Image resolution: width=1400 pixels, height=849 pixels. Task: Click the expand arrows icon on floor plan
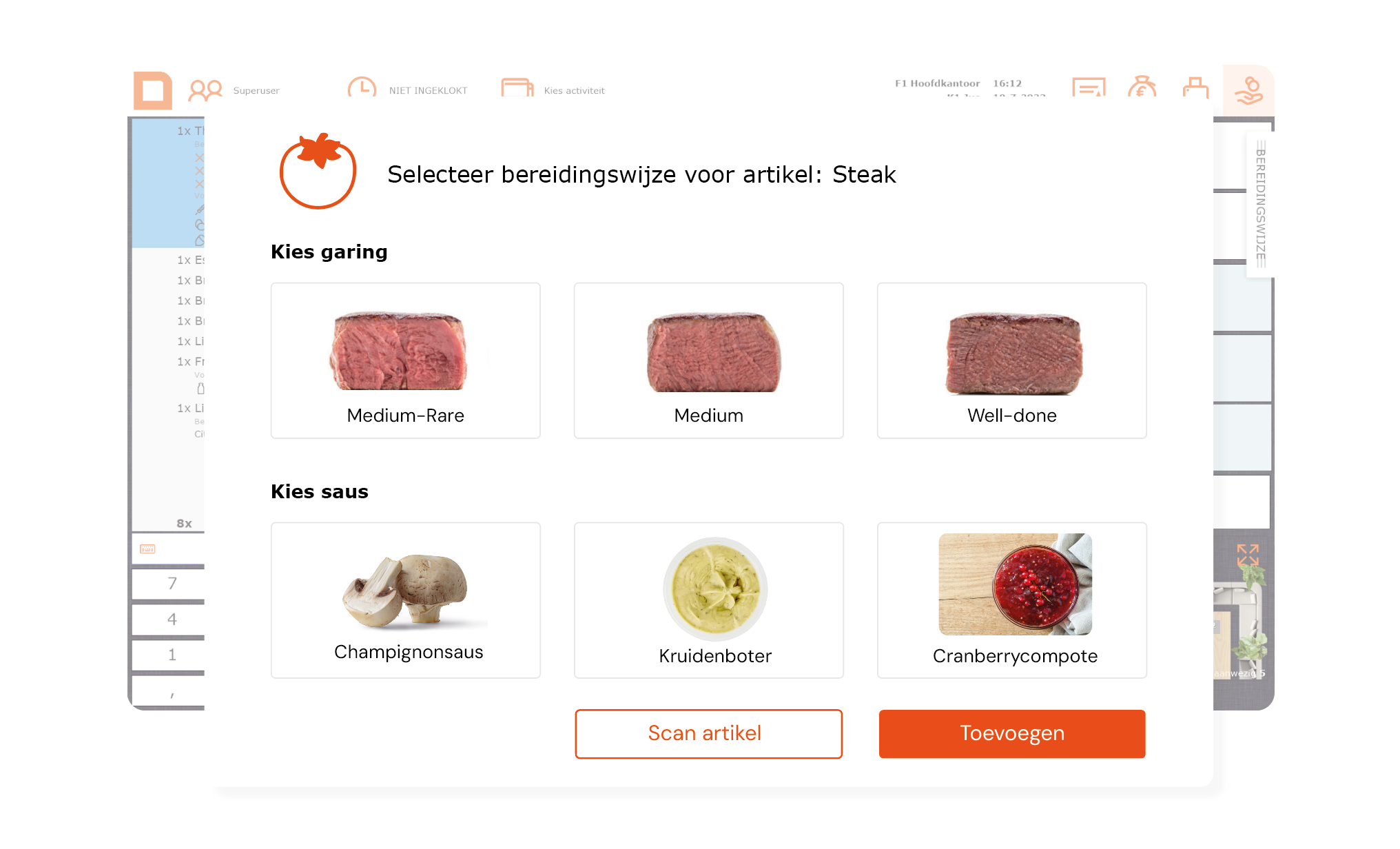pos(1248,555)
